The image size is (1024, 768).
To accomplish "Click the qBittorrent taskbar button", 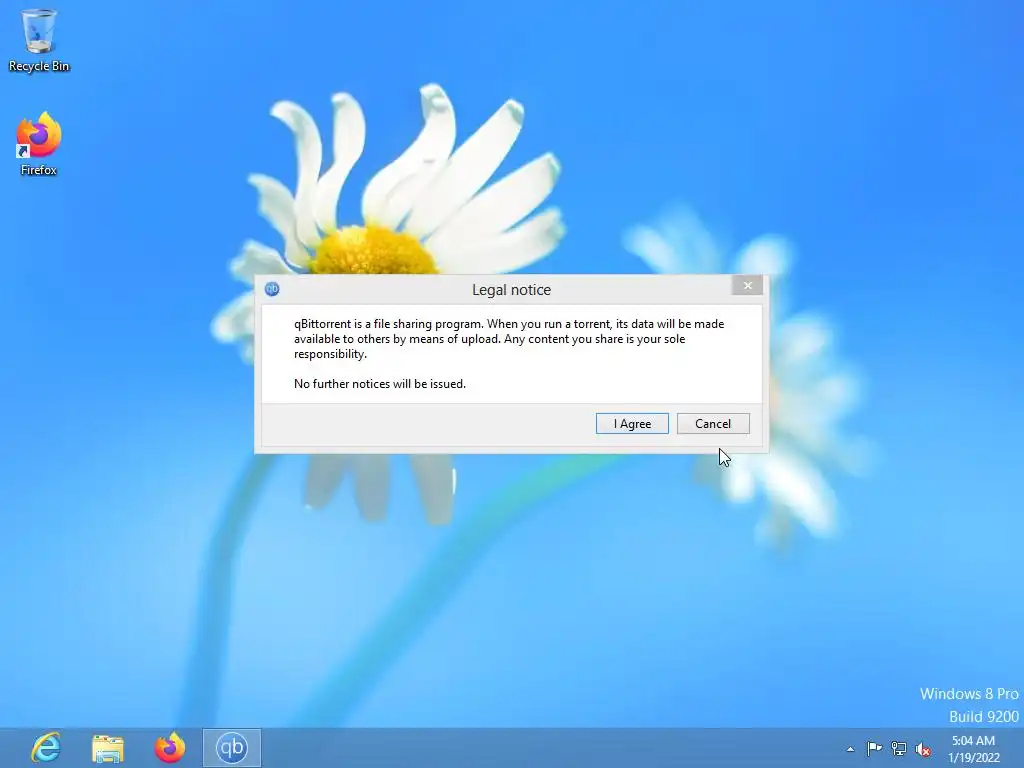I will (x=232, y=748).
